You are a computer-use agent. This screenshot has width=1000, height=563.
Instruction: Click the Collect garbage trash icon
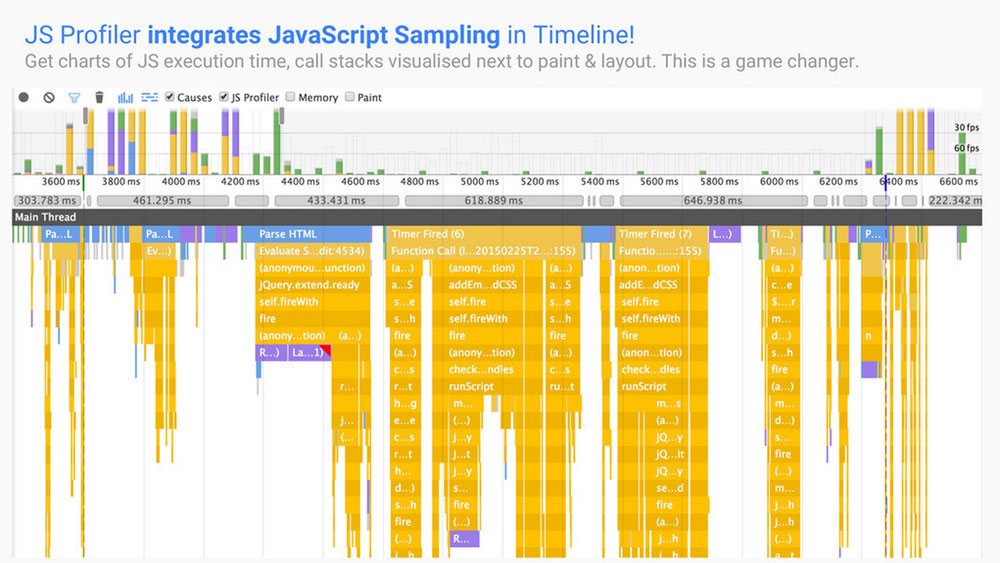click(x=99, y=97)
